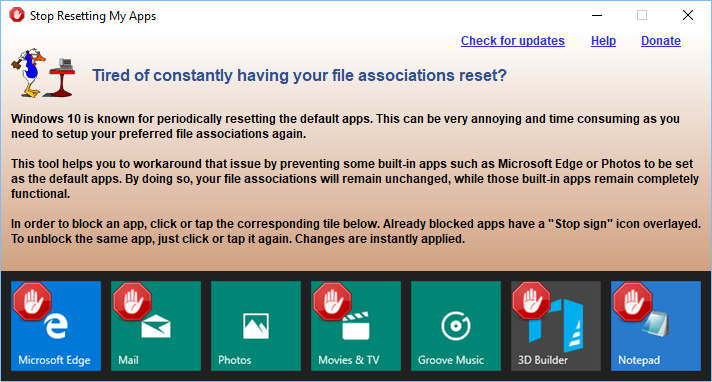Viewport: 712px width, 382px height.
Task: Click the app icon in title bar
Action: [x=17, y=15]
